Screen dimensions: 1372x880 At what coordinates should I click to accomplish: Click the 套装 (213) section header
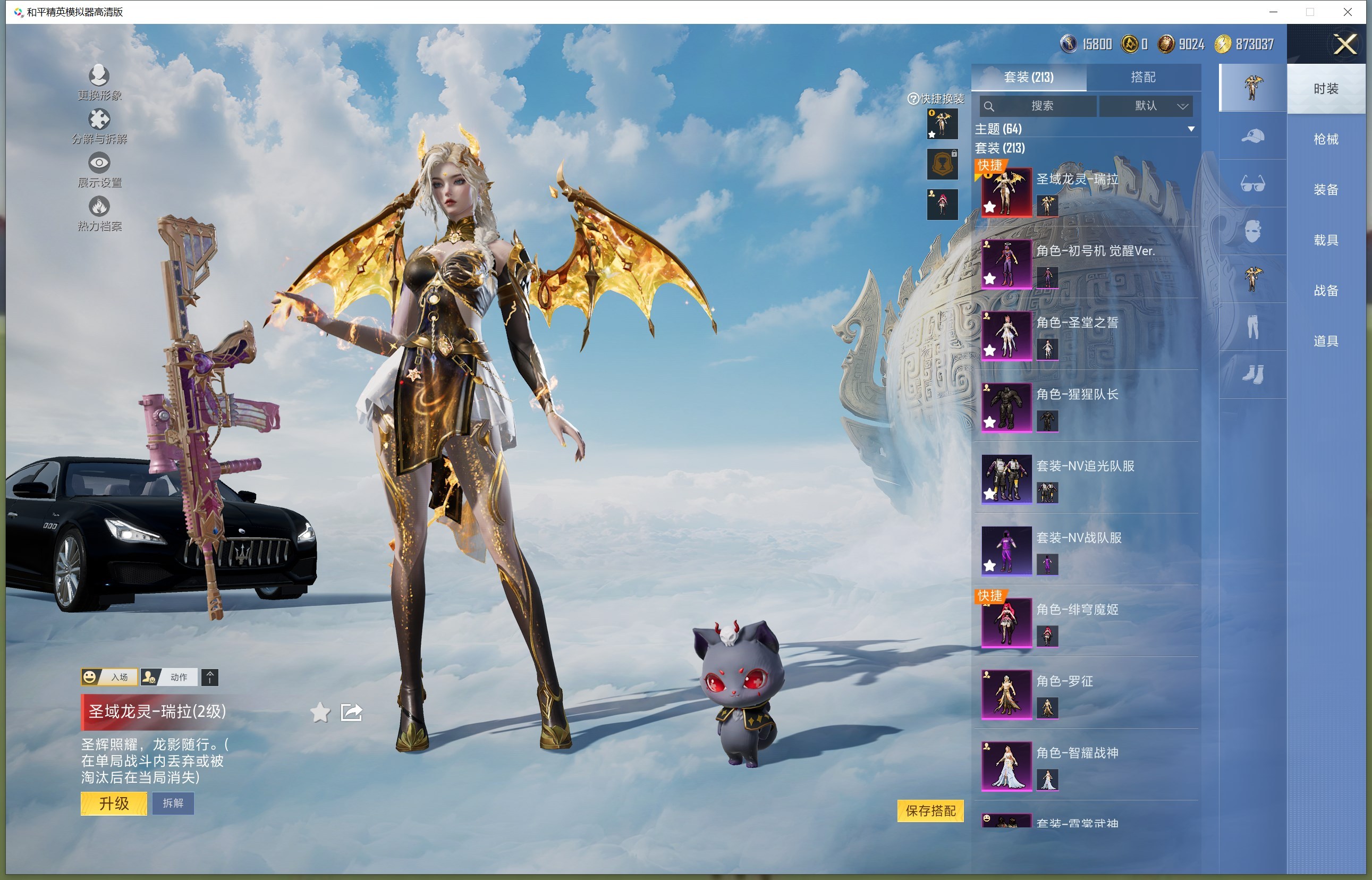[x=1000, y=148]
